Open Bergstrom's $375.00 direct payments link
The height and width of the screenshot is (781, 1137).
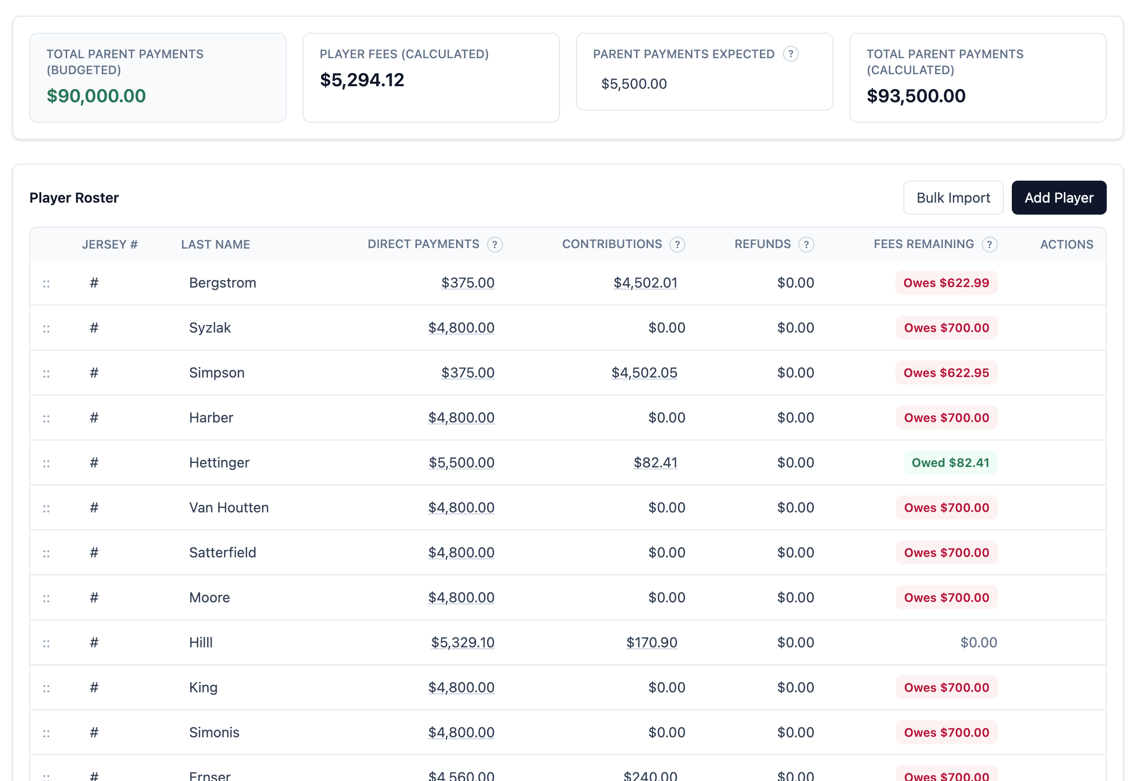(468, 283)
